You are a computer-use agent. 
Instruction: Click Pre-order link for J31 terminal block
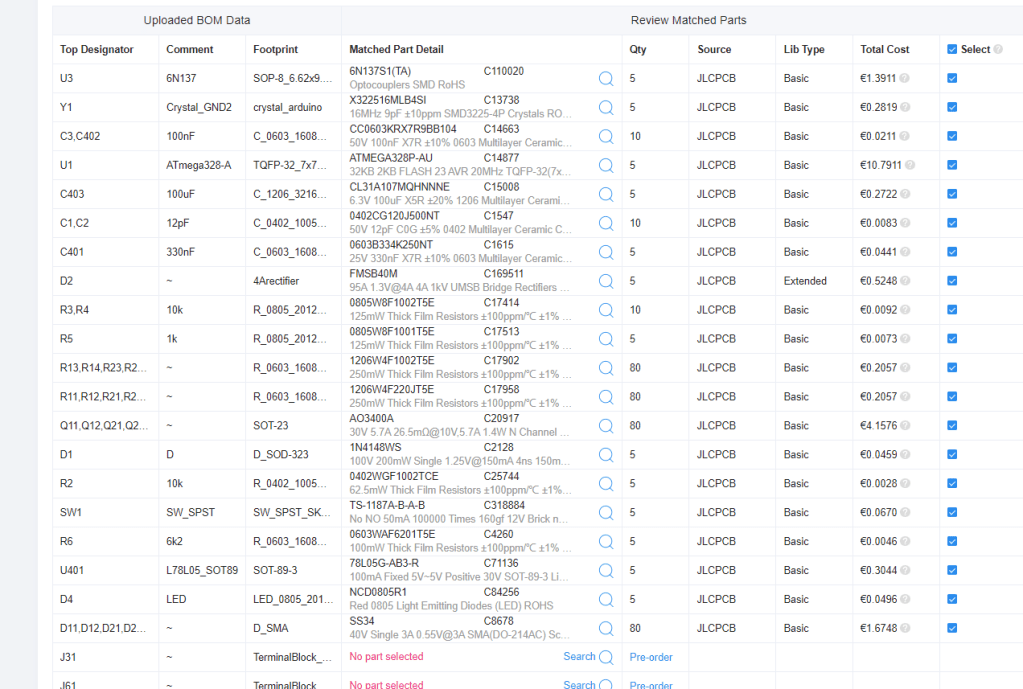coord(651,657)
